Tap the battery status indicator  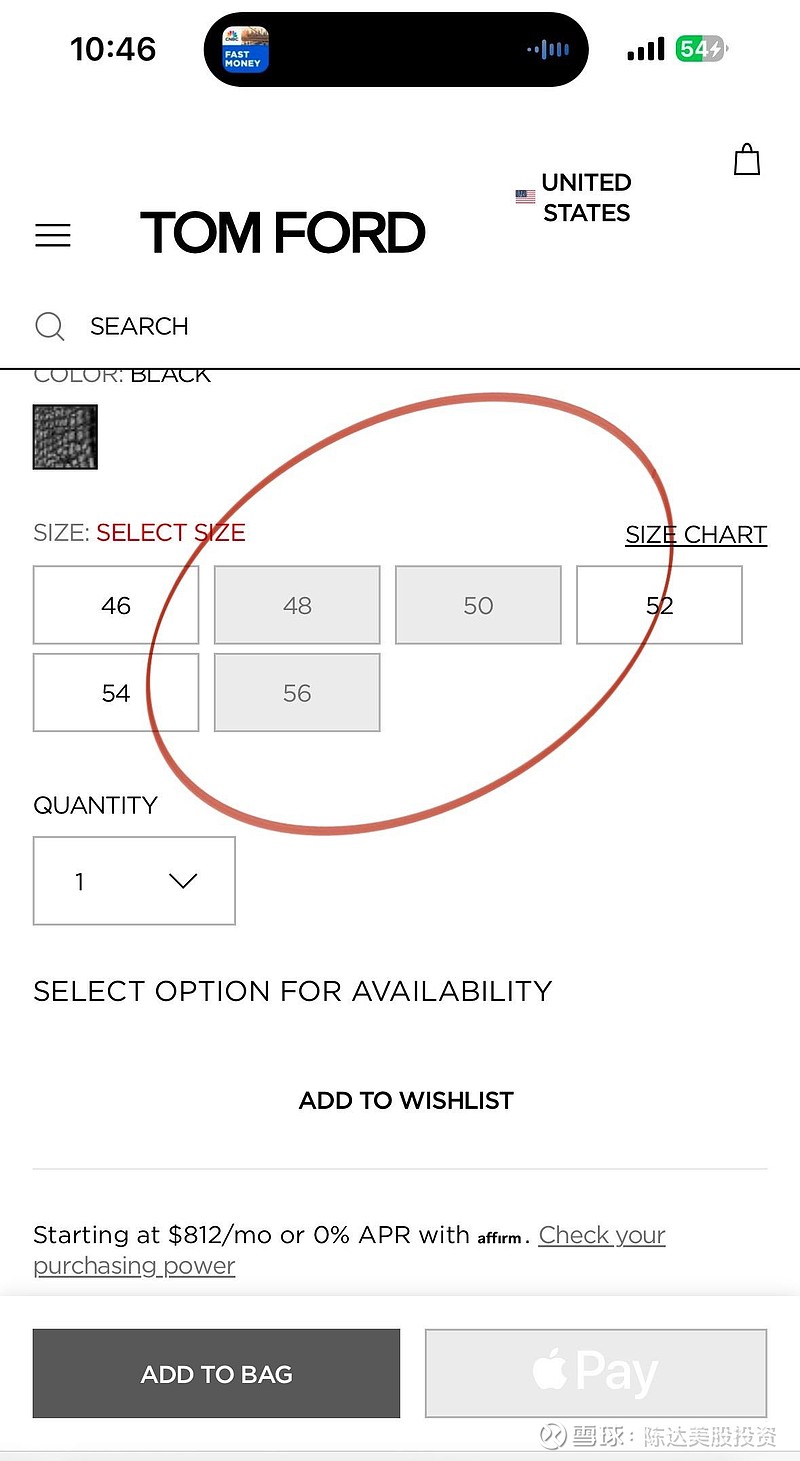(x=701, y=49)
